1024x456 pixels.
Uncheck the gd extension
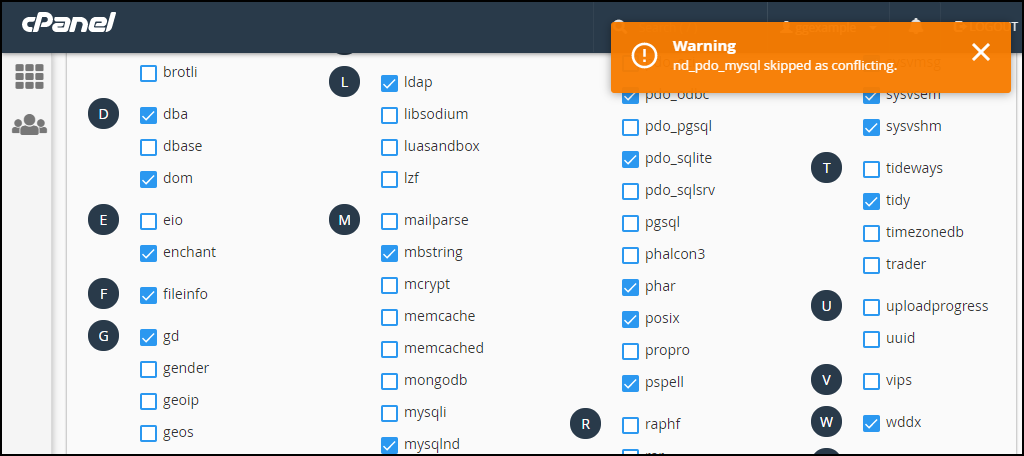(148, 337)
